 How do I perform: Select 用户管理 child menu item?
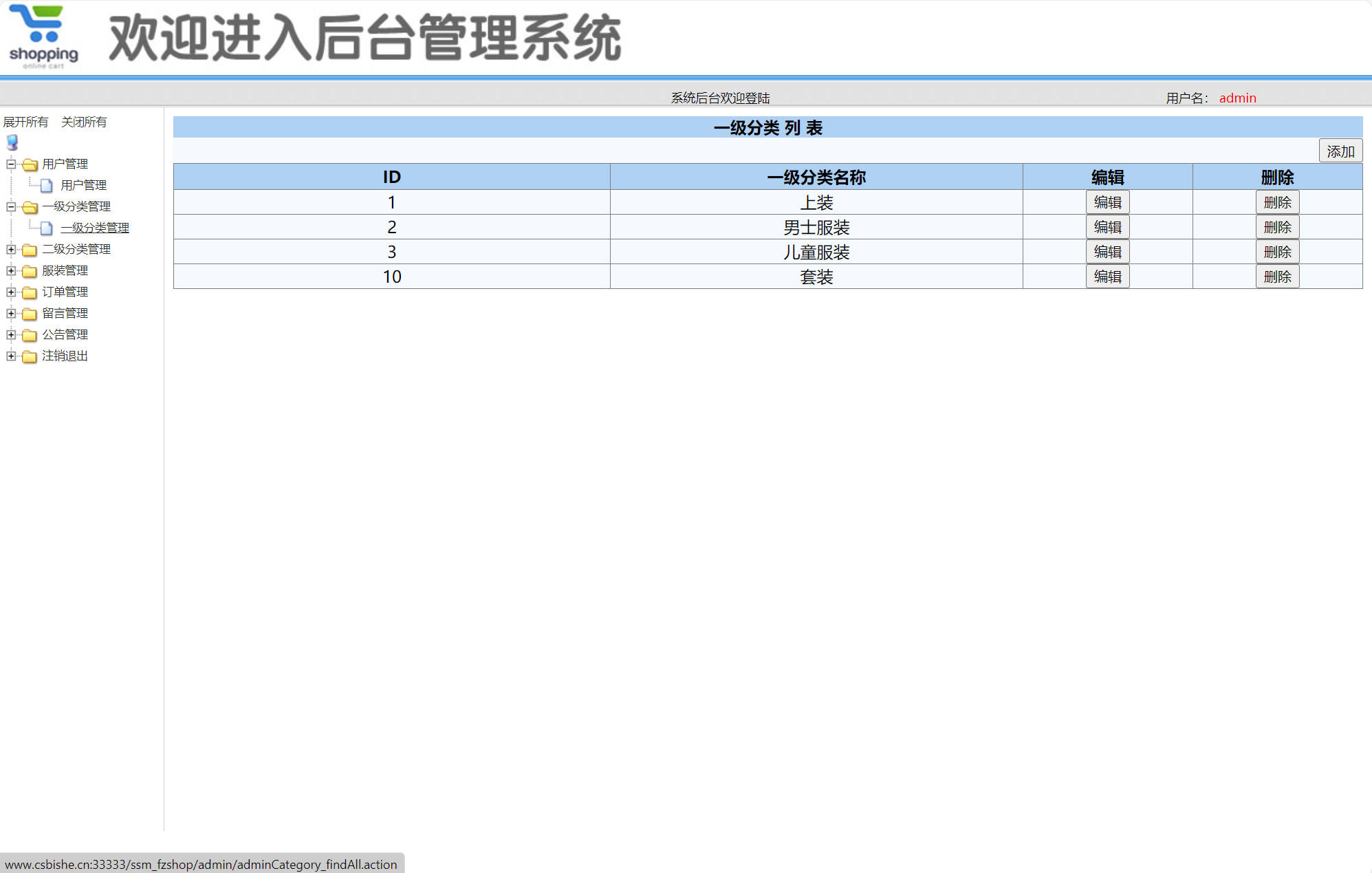83,184
